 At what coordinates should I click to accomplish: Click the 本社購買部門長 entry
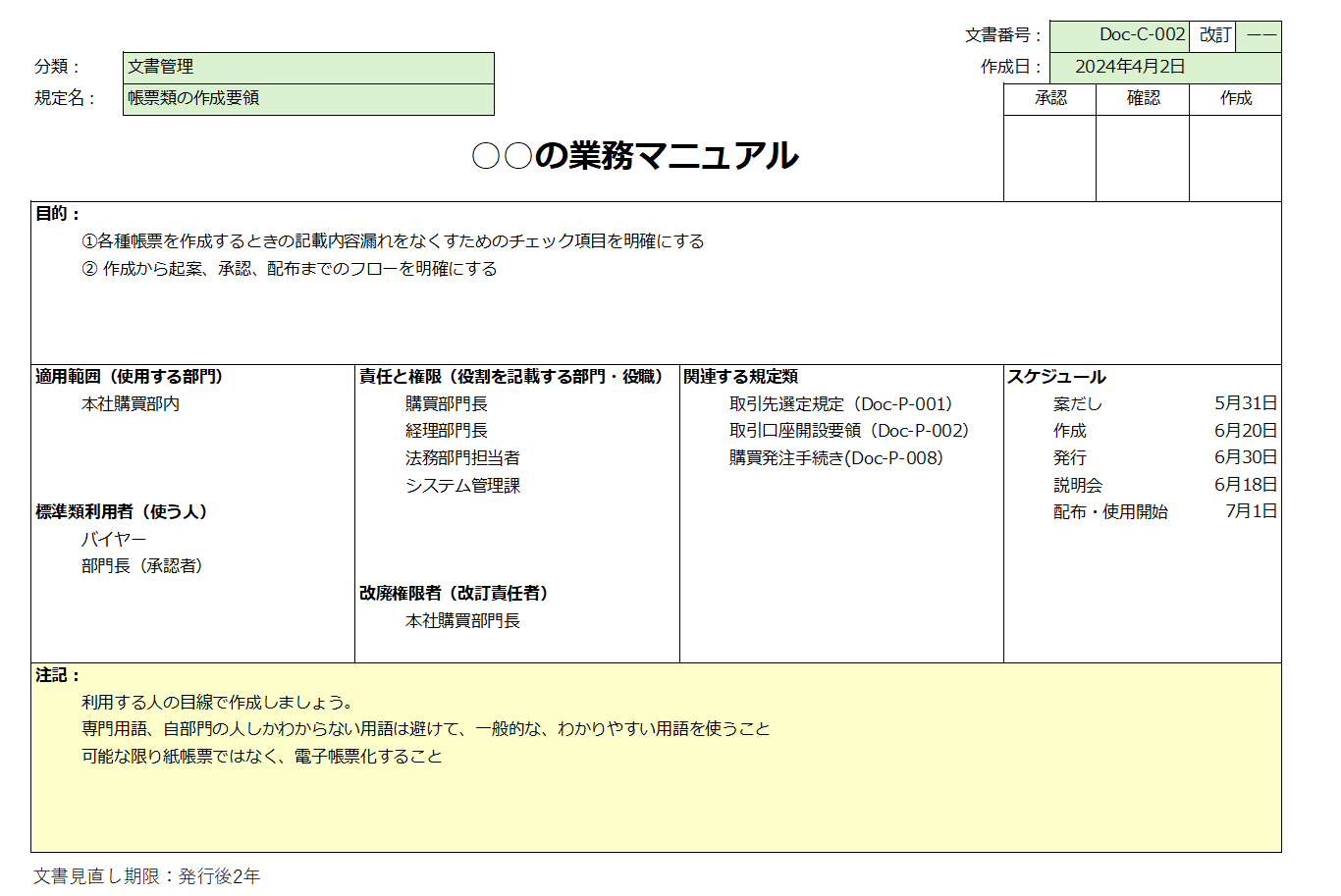pos(462,621)
